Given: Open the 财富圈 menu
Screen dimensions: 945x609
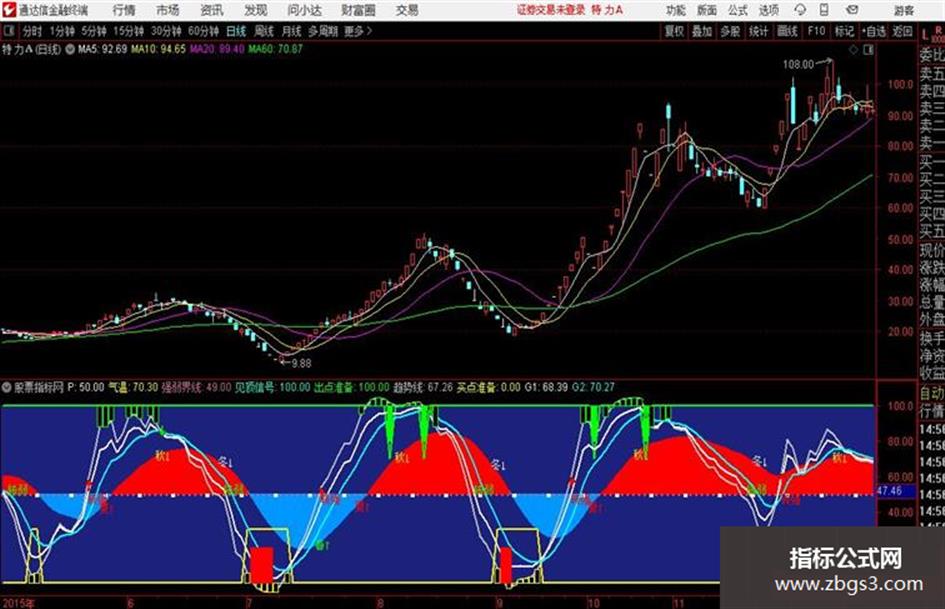Looking at the screenshot, I should 358,10.
